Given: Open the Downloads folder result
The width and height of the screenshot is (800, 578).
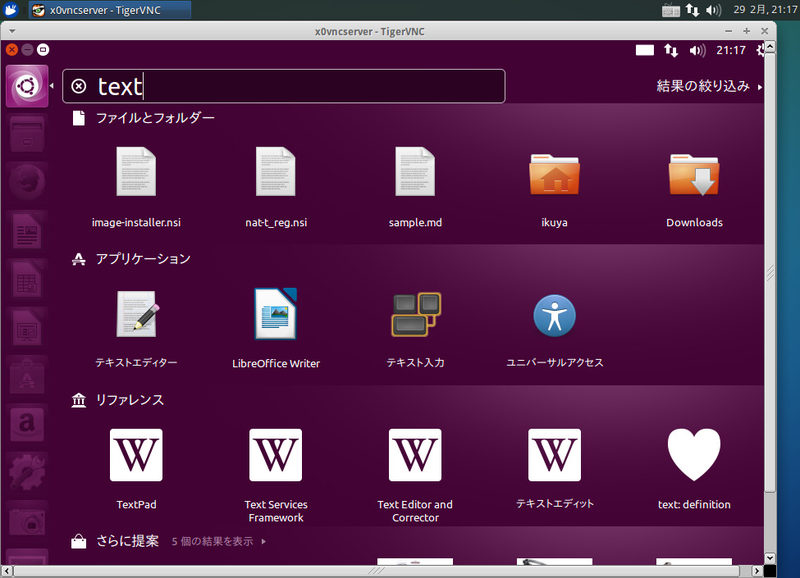Looking at the screenshot, I should tap(694, 187).
